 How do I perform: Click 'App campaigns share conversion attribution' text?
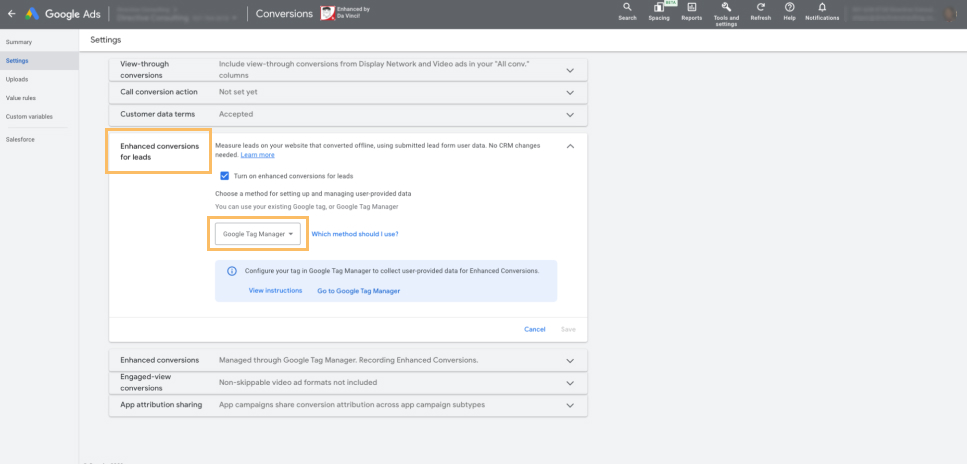pyautogui.click(x=352, y=405)
